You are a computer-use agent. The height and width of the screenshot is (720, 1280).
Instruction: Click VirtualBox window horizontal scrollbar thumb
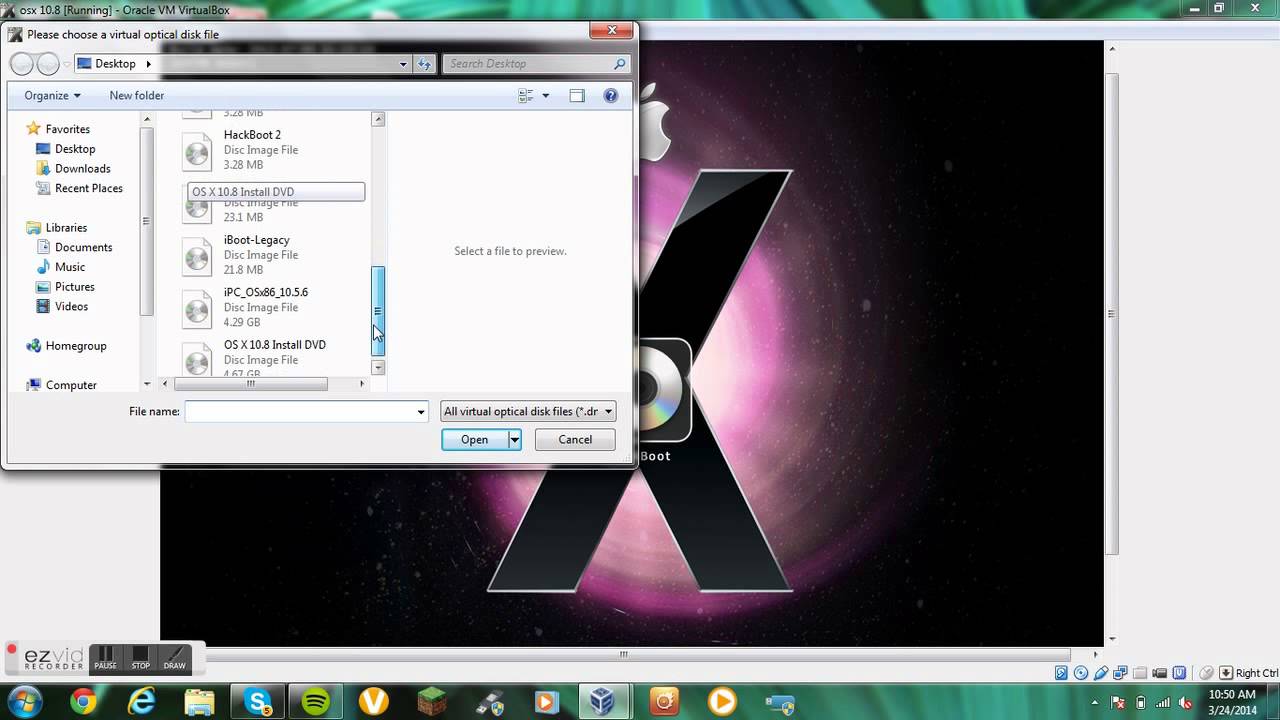[624, 654]
